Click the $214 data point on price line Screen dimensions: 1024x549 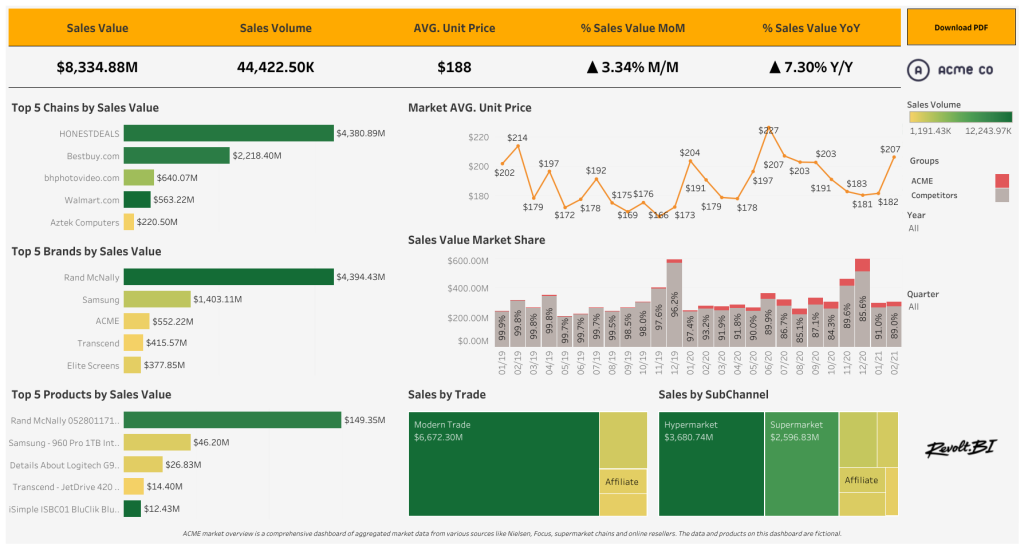(x=518, y=146)
